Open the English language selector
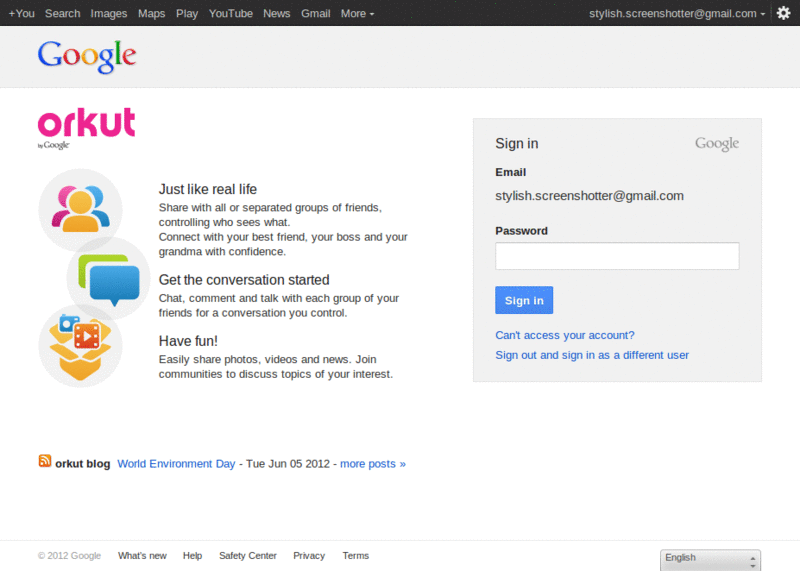This screenshot has width=800, height=571. [710, 560]
